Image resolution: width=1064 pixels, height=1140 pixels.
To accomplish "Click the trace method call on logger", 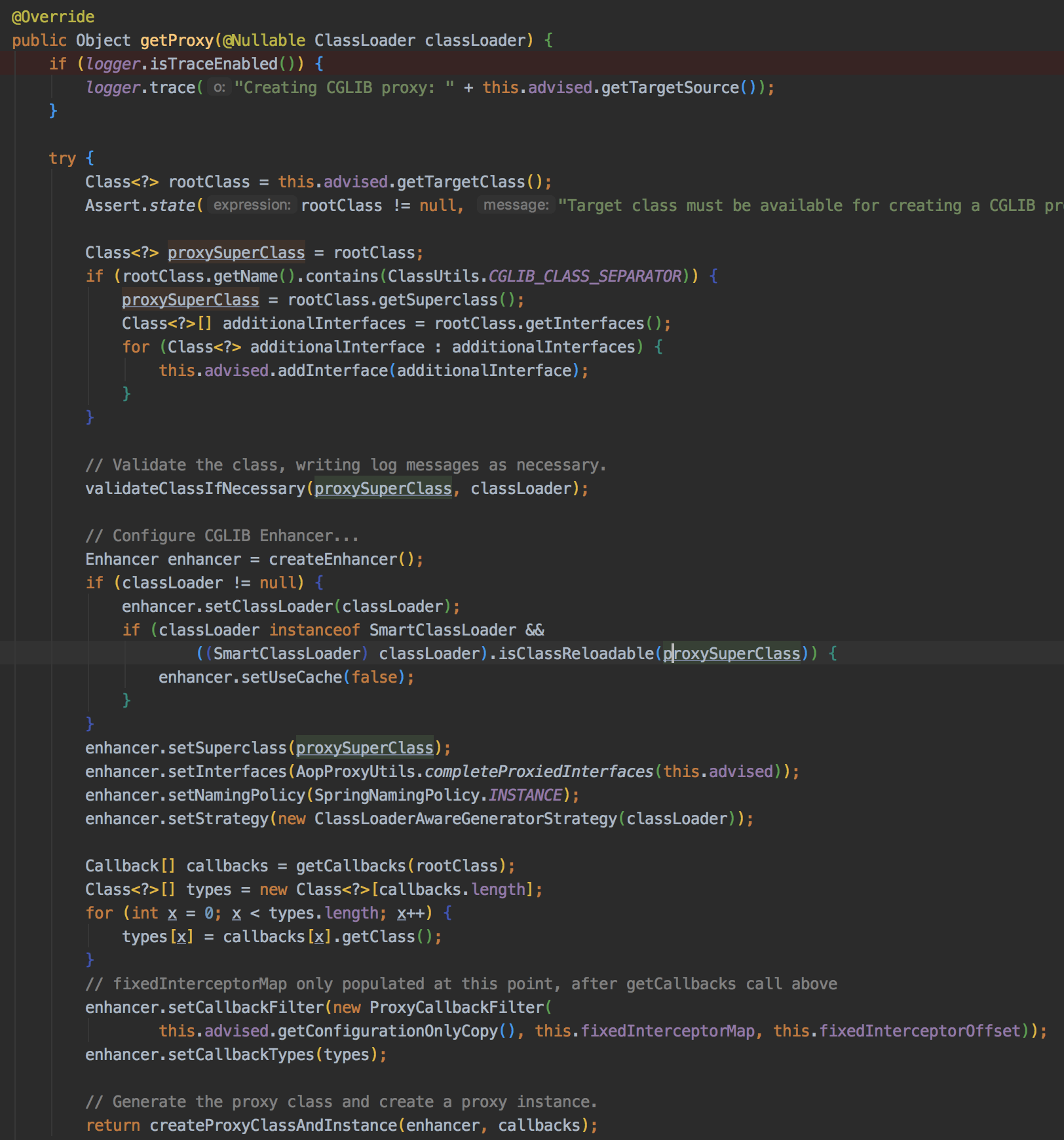I will (172, 87).
